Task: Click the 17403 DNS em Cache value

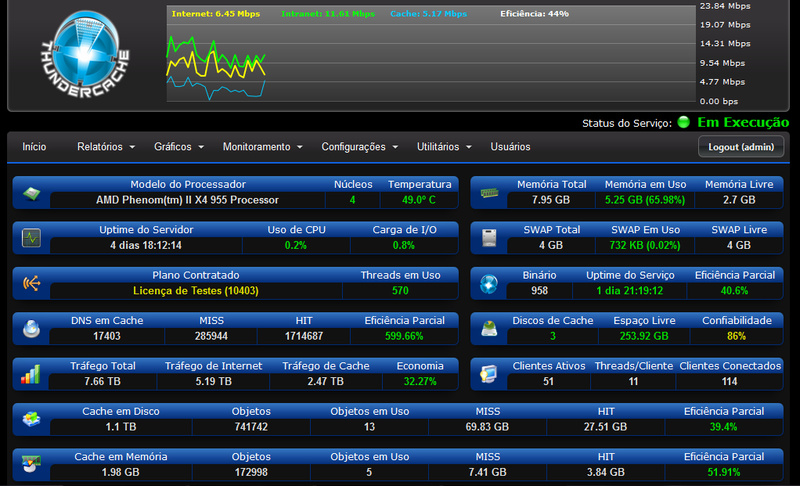Action: click(x=107, y=336)
